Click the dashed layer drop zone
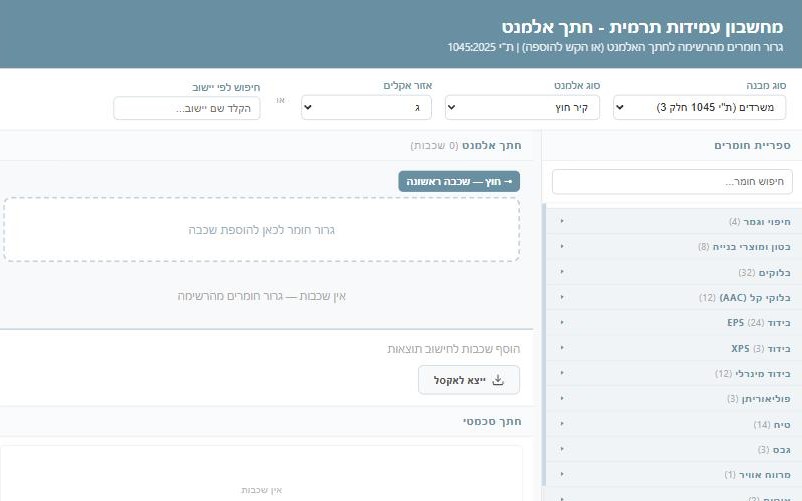The height and width of the screenshot is (501, 802). [x=262, y=230]
